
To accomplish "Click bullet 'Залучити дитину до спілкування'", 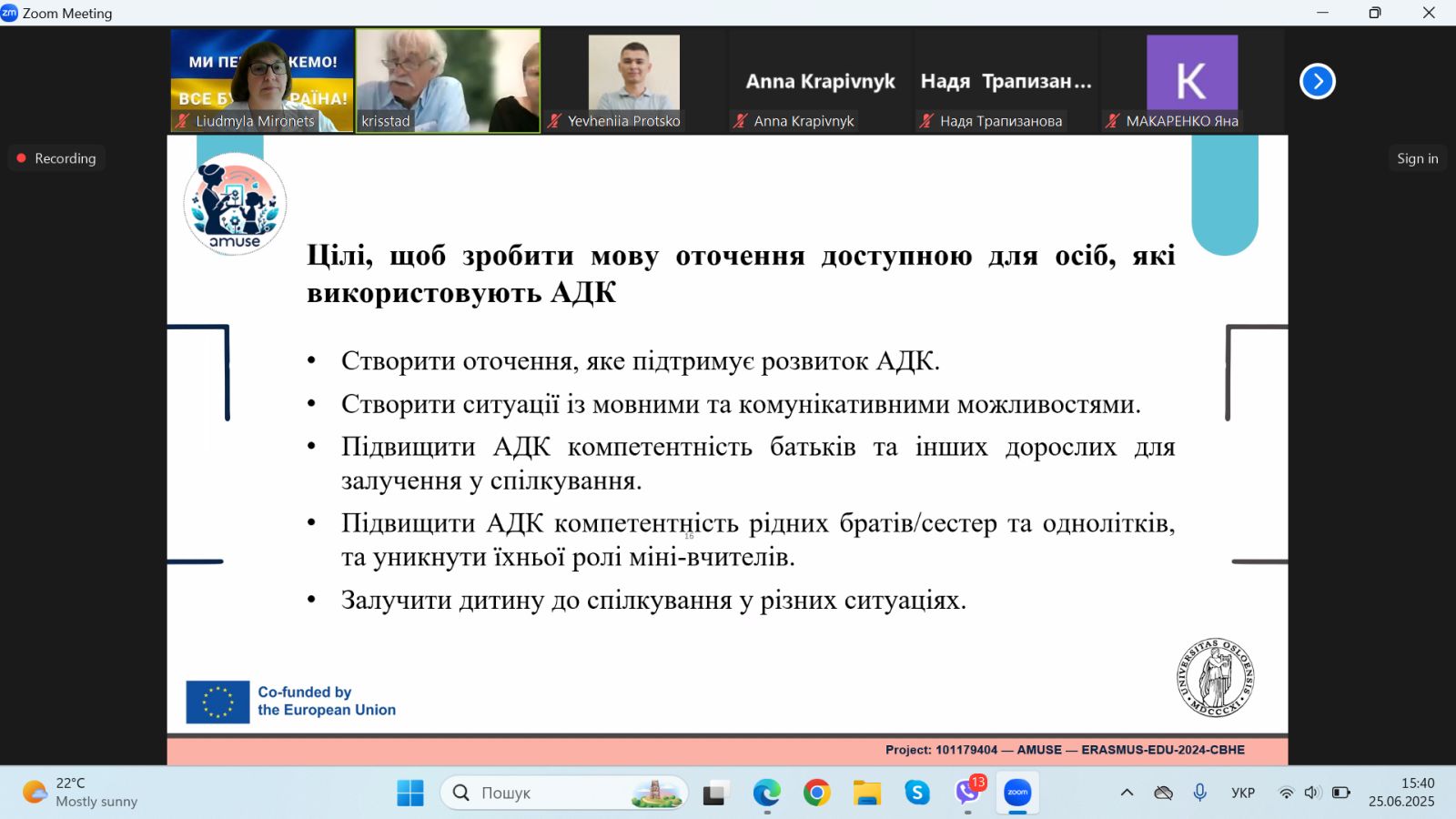I will click(x=653, y=600).
